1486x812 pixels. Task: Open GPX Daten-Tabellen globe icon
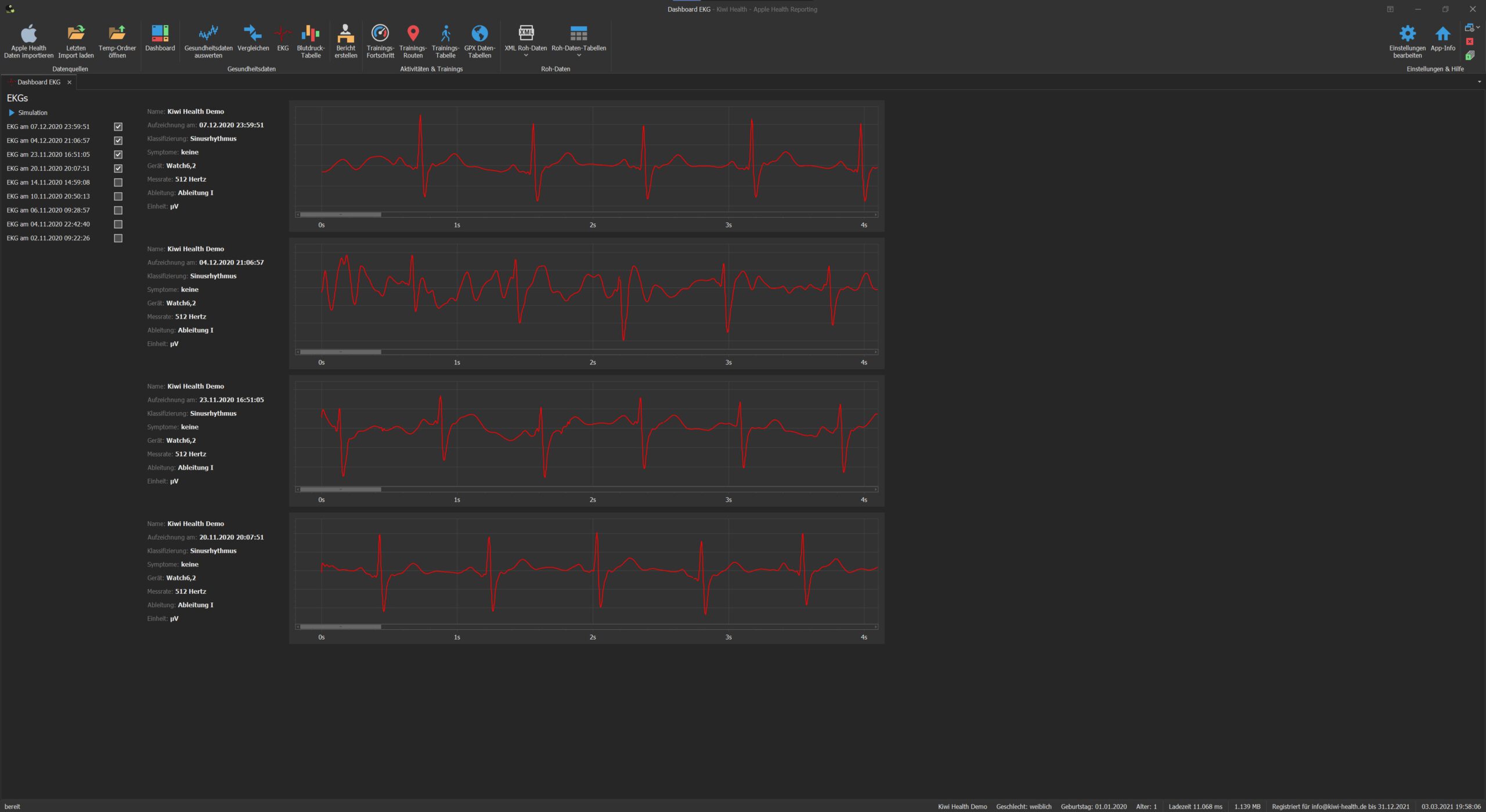[x=479, y=34]
